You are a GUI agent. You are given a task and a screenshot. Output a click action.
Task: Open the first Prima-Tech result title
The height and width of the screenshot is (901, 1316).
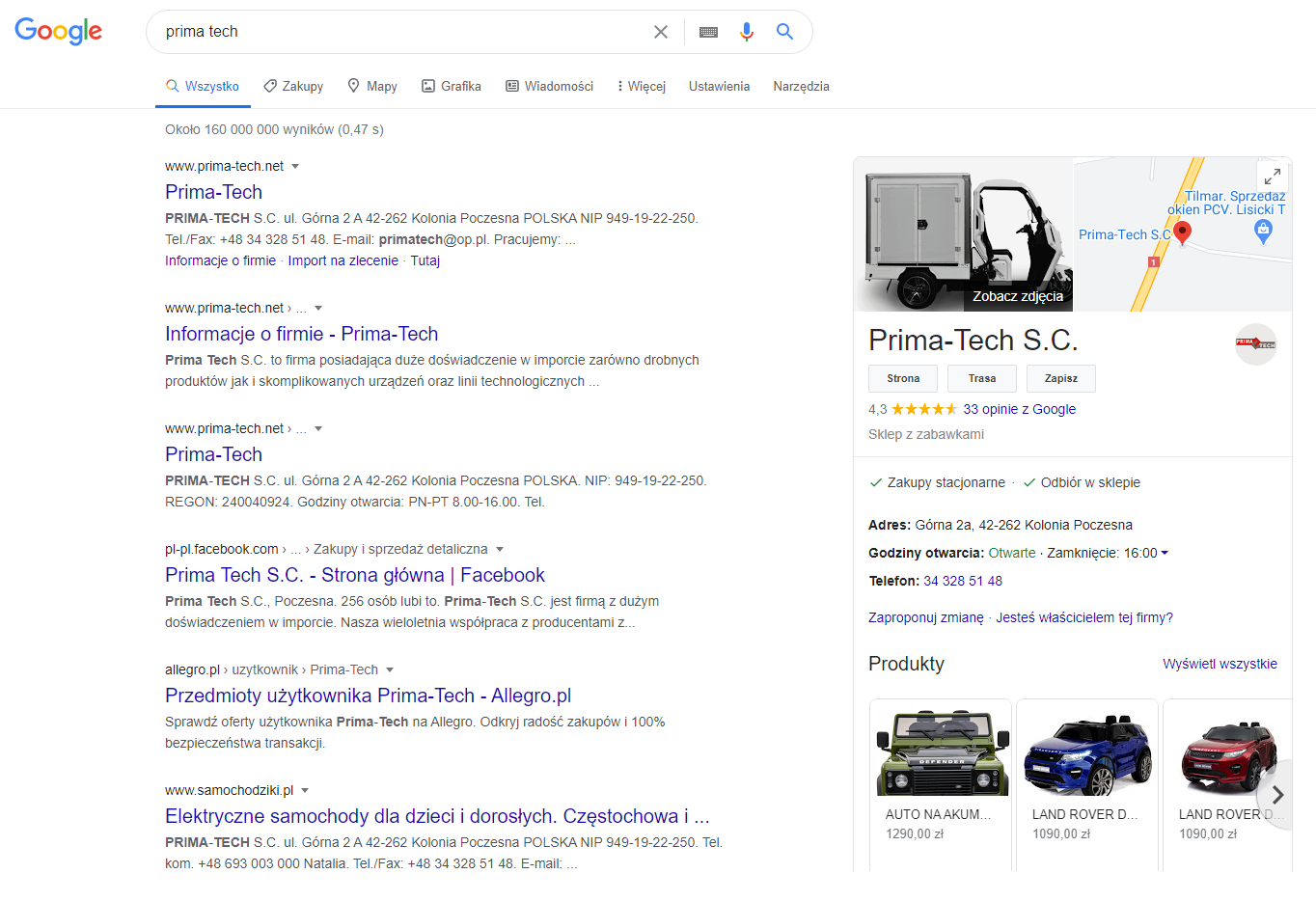(x=213, y=192)
